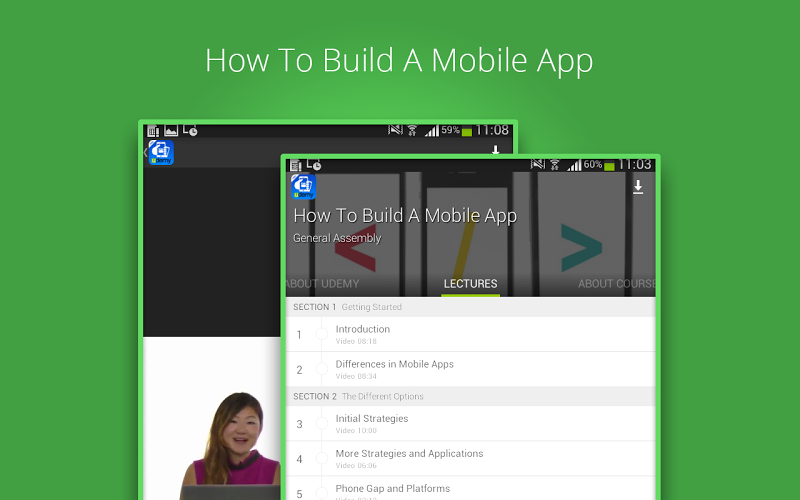Viewport: 800px width, 500px height.
Task: Tap General Assembly instructor name
Action: click(x=337, y=238)
